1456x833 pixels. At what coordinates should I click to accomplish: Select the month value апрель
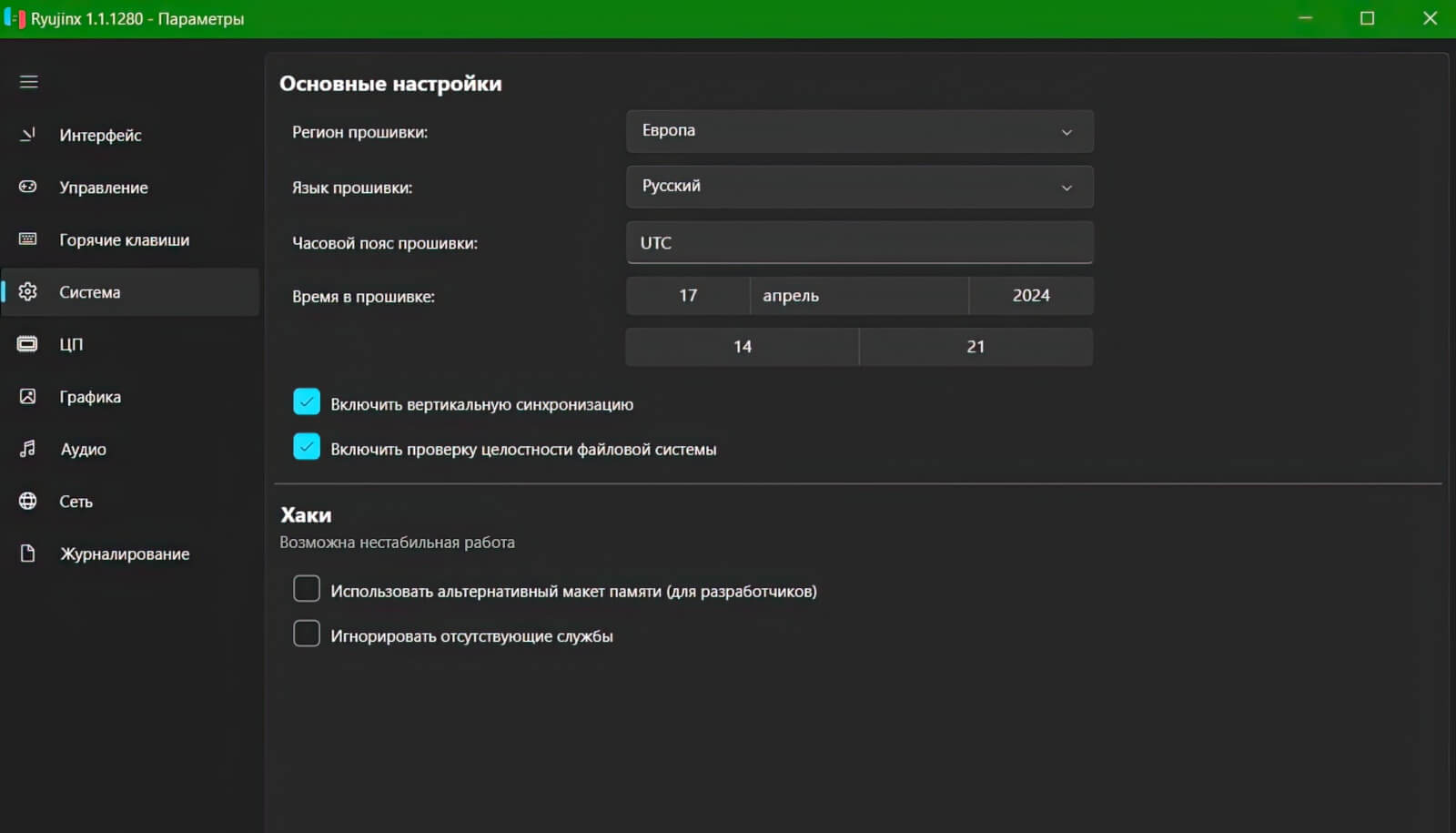pyautogui.click(x=859, y=296)
